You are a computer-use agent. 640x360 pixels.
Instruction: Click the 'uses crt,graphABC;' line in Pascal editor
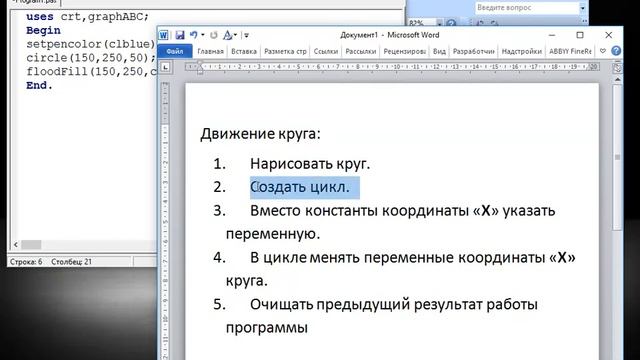pyautogui.click(x=87, y=17)
